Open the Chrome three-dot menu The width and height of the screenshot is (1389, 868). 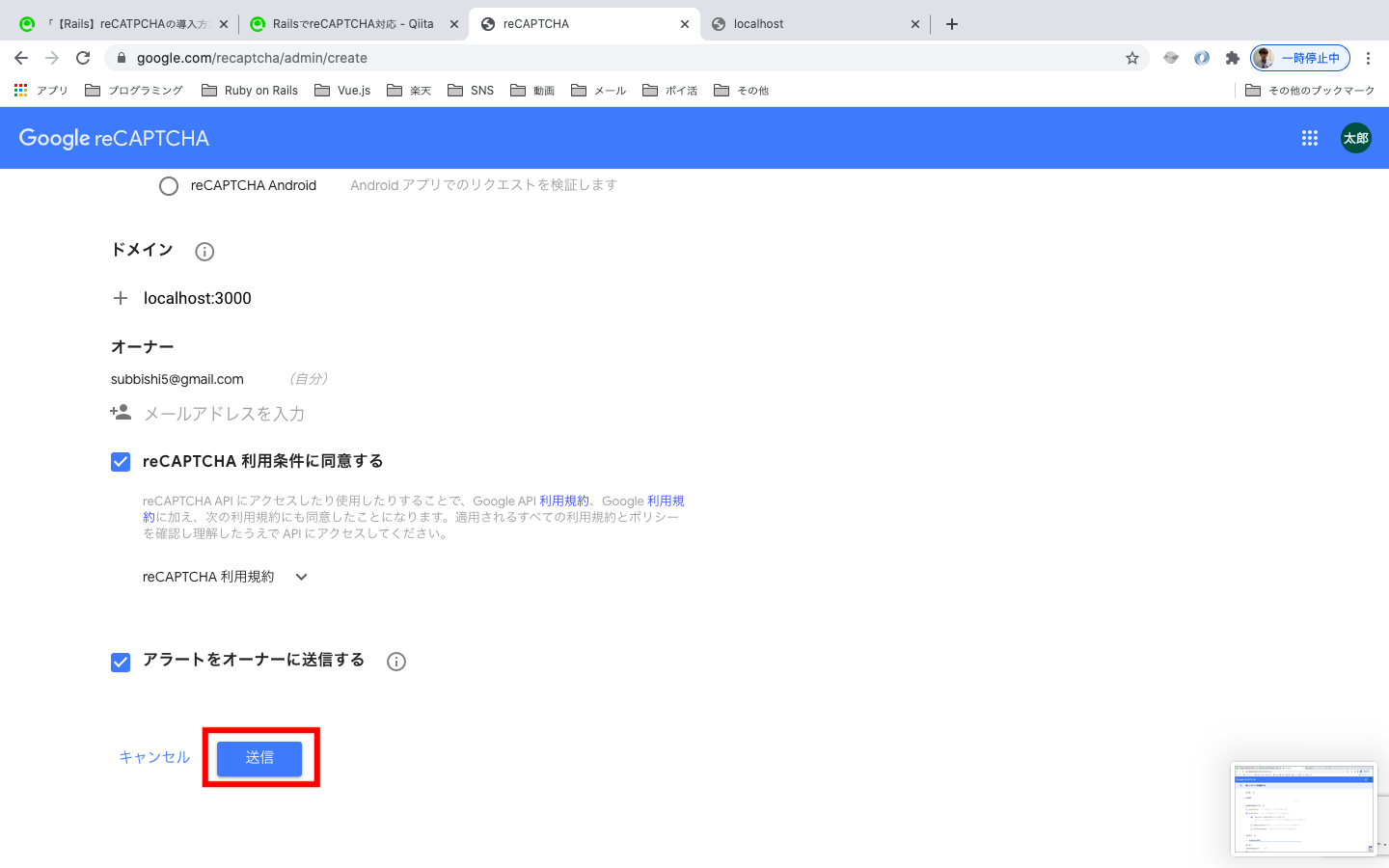pyautogui.click(x=1368, y=58)
